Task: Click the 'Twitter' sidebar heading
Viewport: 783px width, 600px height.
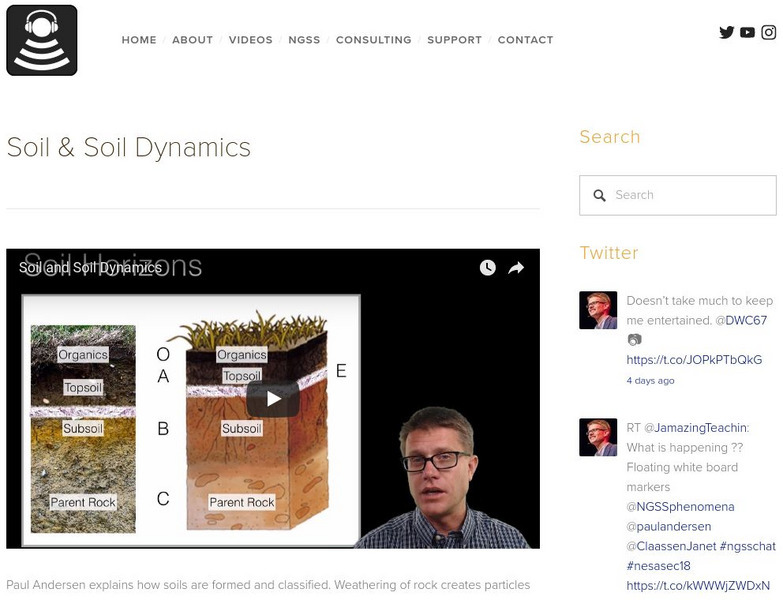Action: pos(609,253)
